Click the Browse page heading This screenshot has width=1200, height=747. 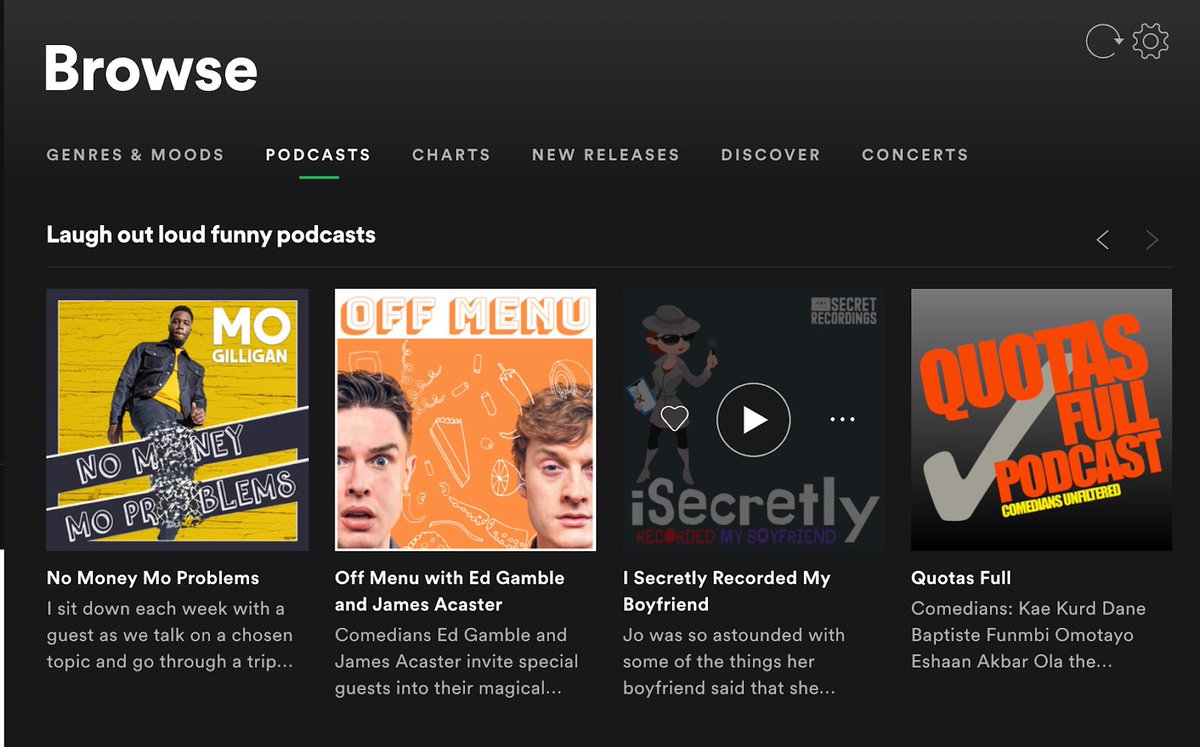(x=151, y=70)
